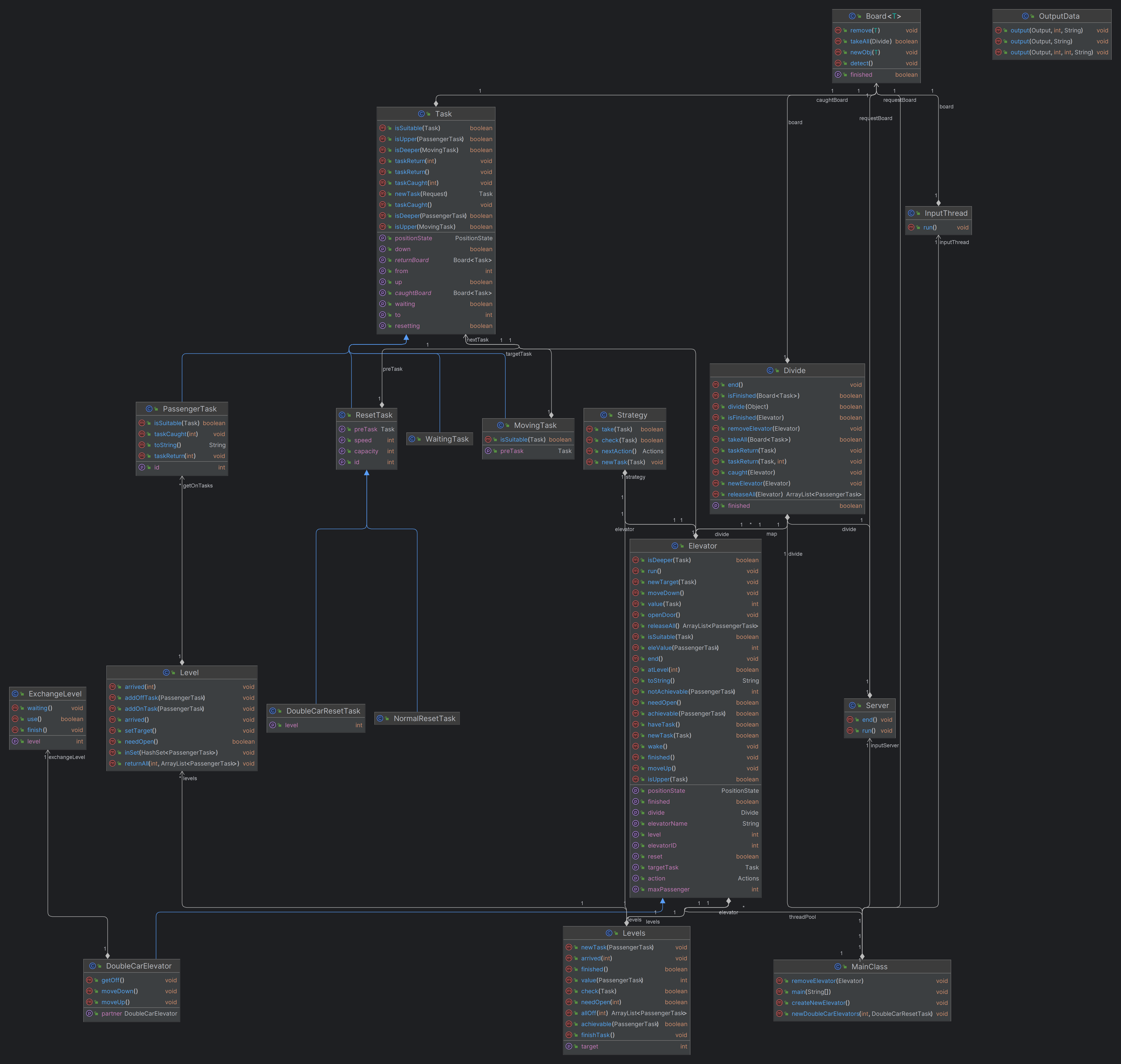This screenshot has width=1121, height=1064.
Task: Select the capacity property in ResetTask
Action: click(x=366, y=451)
